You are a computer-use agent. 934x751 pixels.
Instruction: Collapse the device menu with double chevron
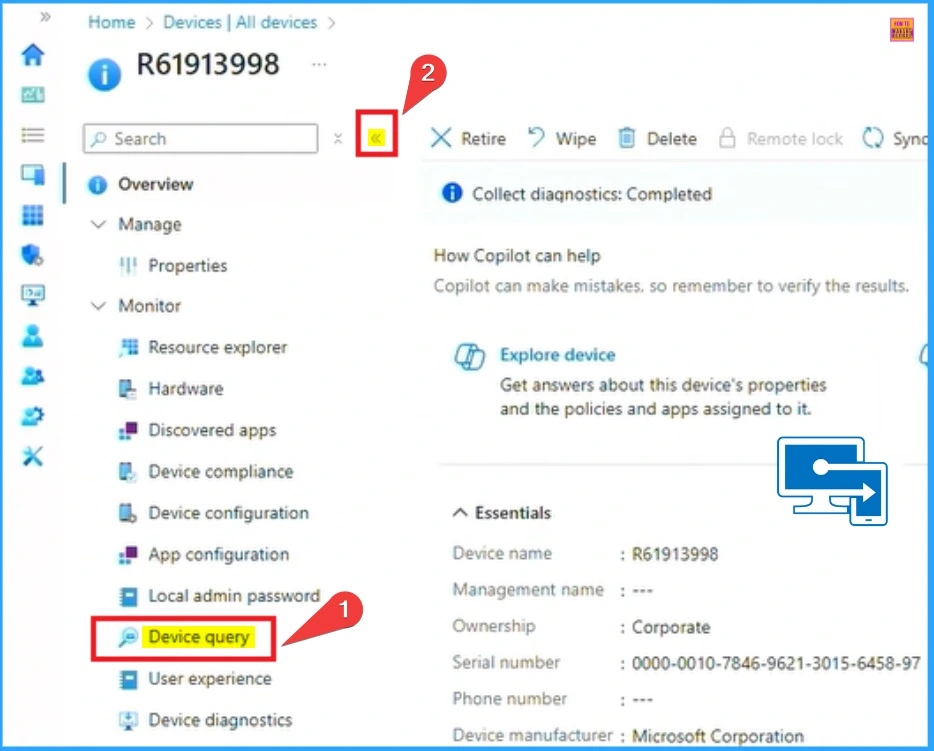tap(376, 138)
